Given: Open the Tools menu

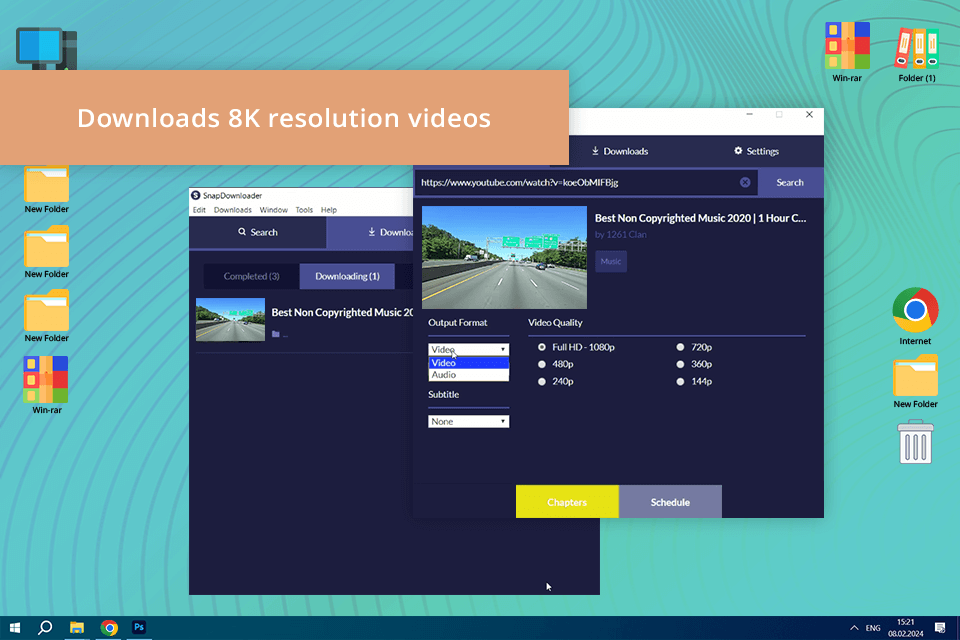Looking at the screenshot, I should (x=304, y=209).
